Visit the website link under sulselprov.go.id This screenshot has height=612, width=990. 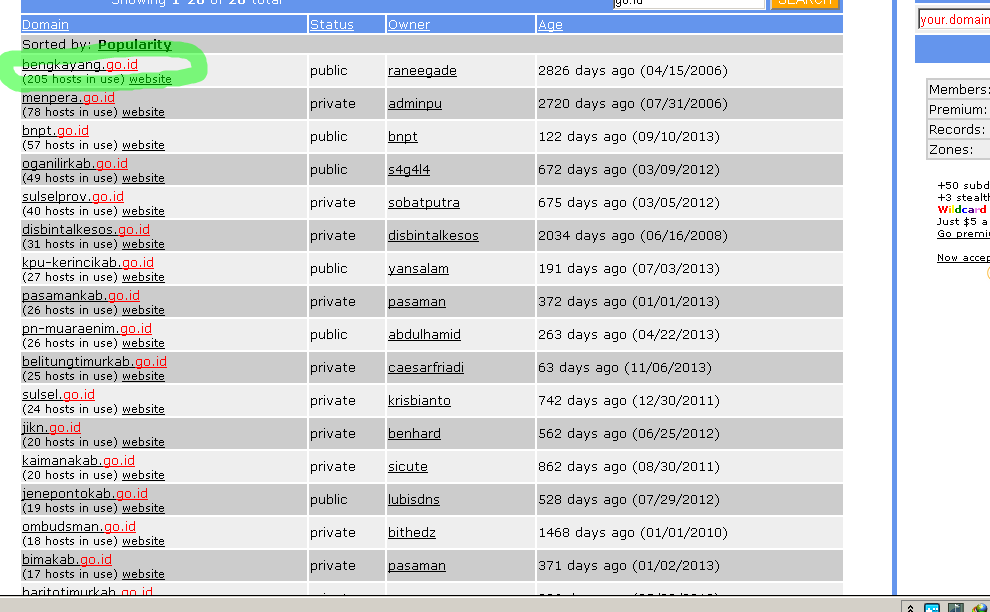tap(143, 211)
